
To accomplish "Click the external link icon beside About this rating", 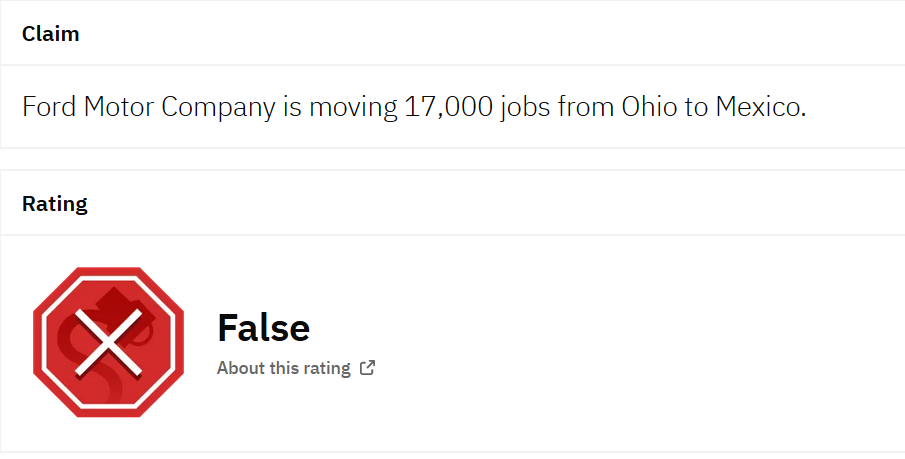I will tap(368, 368).
